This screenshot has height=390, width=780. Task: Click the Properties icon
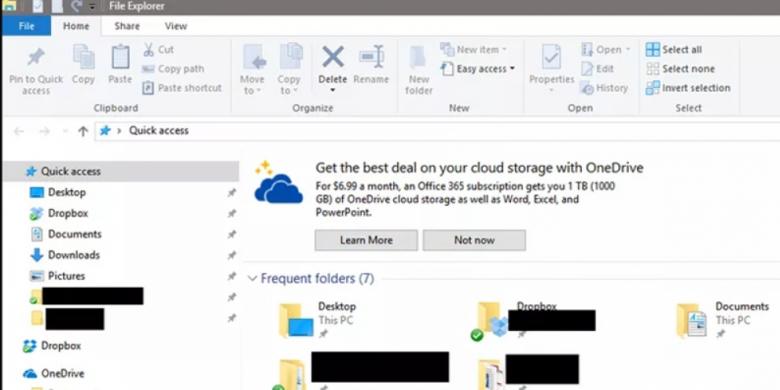coord(552,57)
